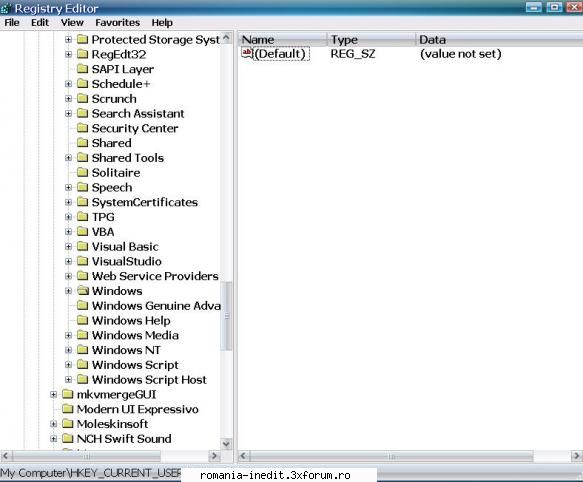This screenshot has height=482, width=583.
Task: Click the tree pane scroll-down arrow
Action: click(x=226, y=443)
